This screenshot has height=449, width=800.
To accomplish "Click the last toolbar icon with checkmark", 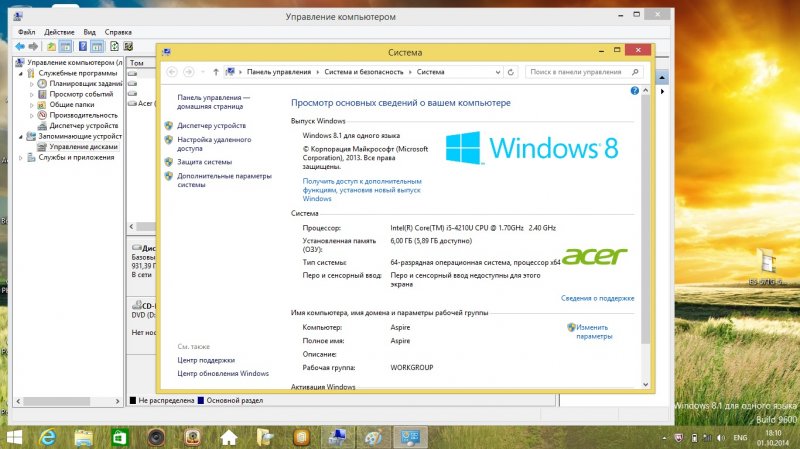I will tap(129, 46).
